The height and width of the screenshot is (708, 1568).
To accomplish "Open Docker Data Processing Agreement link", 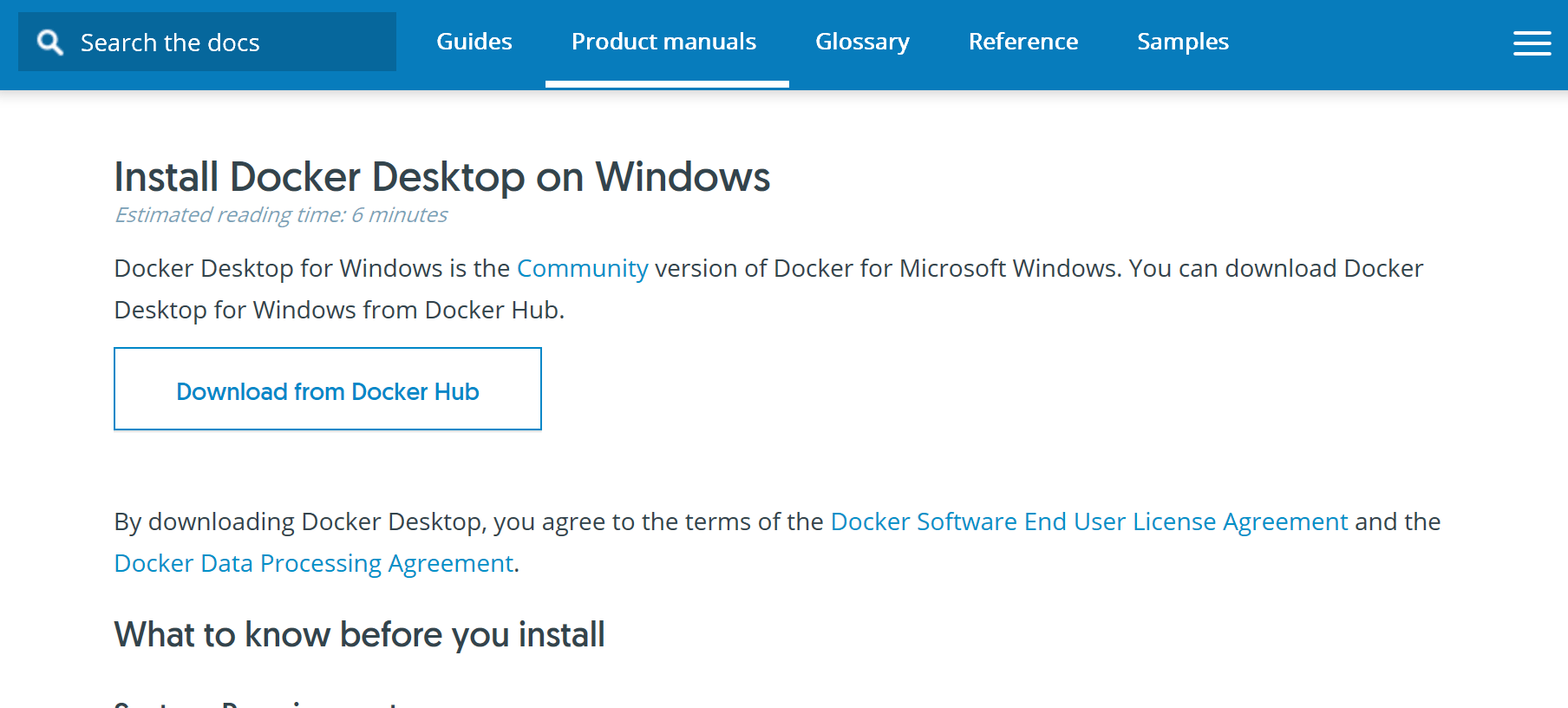I will pos(314,563).
